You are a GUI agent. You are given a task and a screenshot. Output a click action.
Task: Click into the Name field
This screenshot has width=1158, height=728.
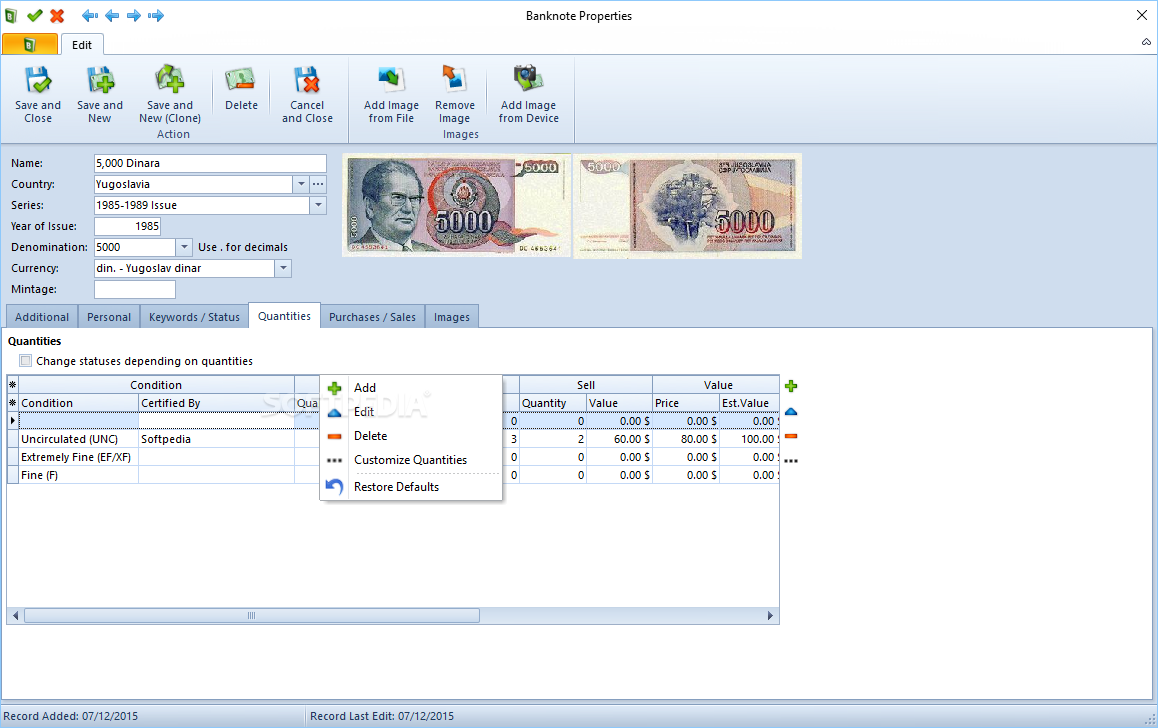pyautogui.click(x=210, y=163)
